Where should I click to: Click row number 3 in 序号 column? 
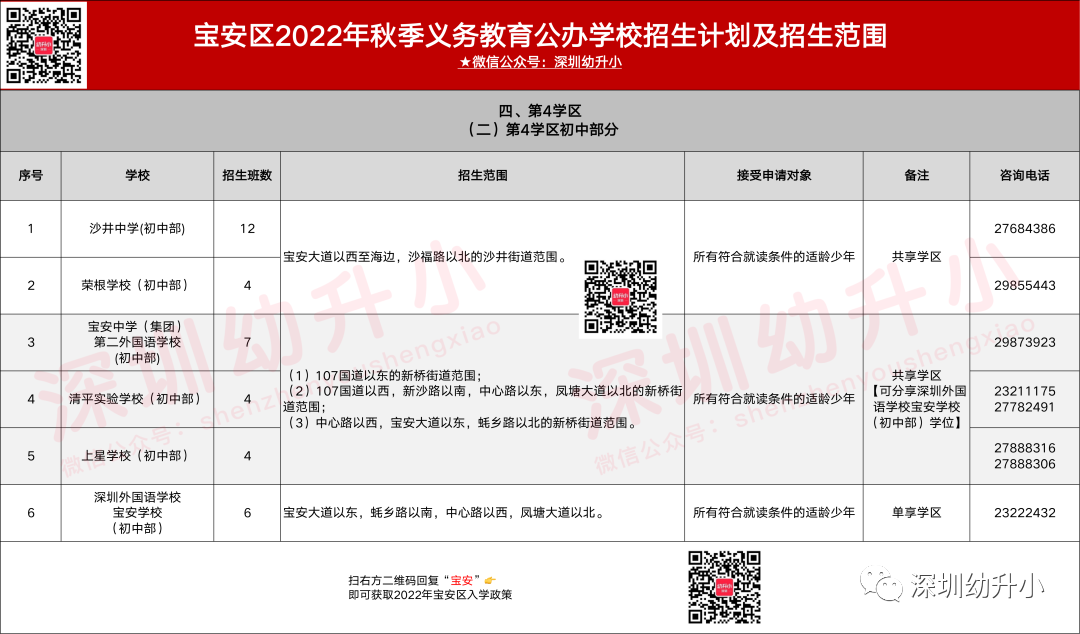(30, 342)
